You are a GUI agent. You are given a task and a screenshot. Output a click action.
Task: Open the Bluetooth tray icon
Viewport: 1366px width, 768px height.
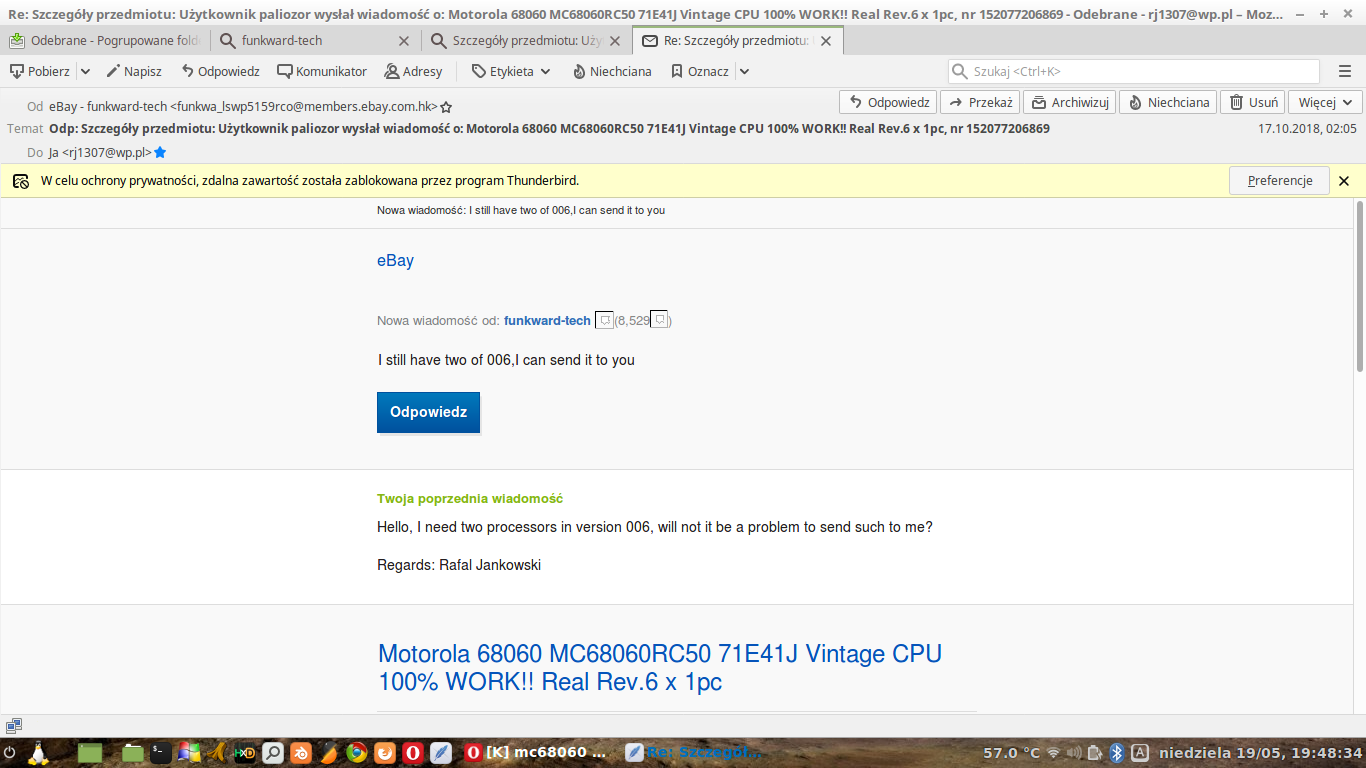click(1117, 753)
